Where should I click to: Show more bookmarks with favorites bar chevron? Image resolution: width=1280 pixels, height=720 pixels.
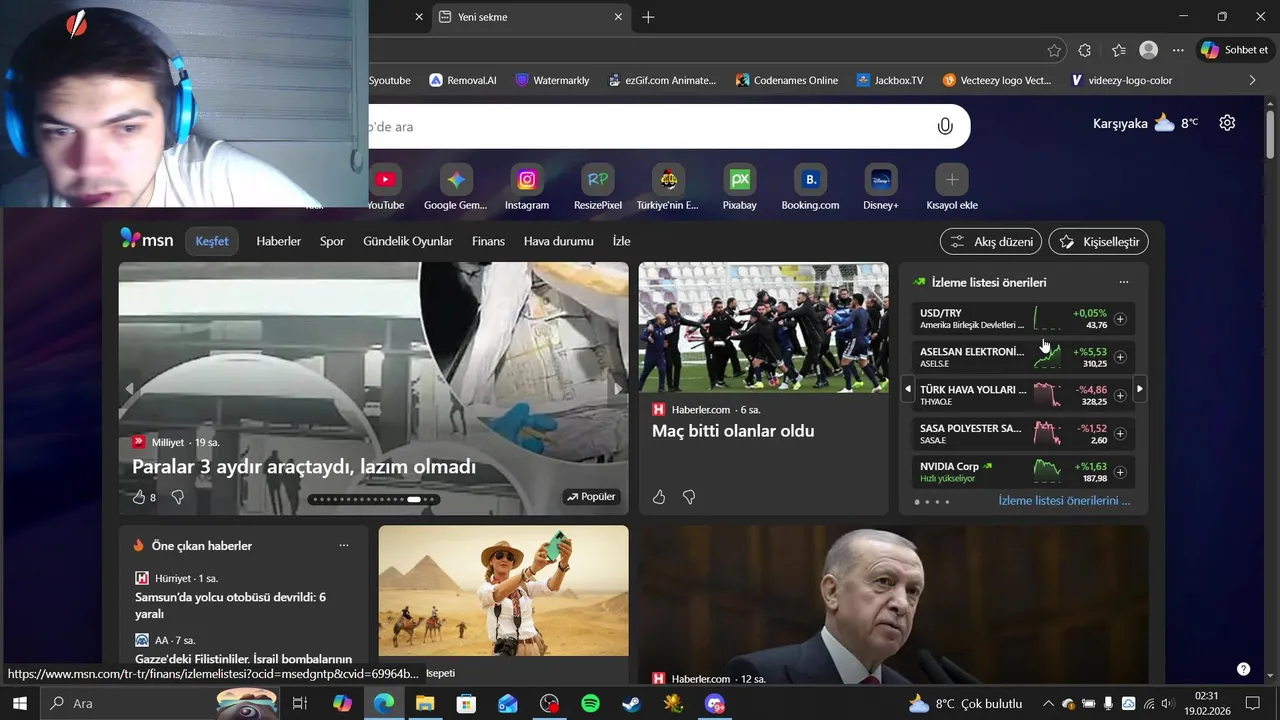point(1252,80)
